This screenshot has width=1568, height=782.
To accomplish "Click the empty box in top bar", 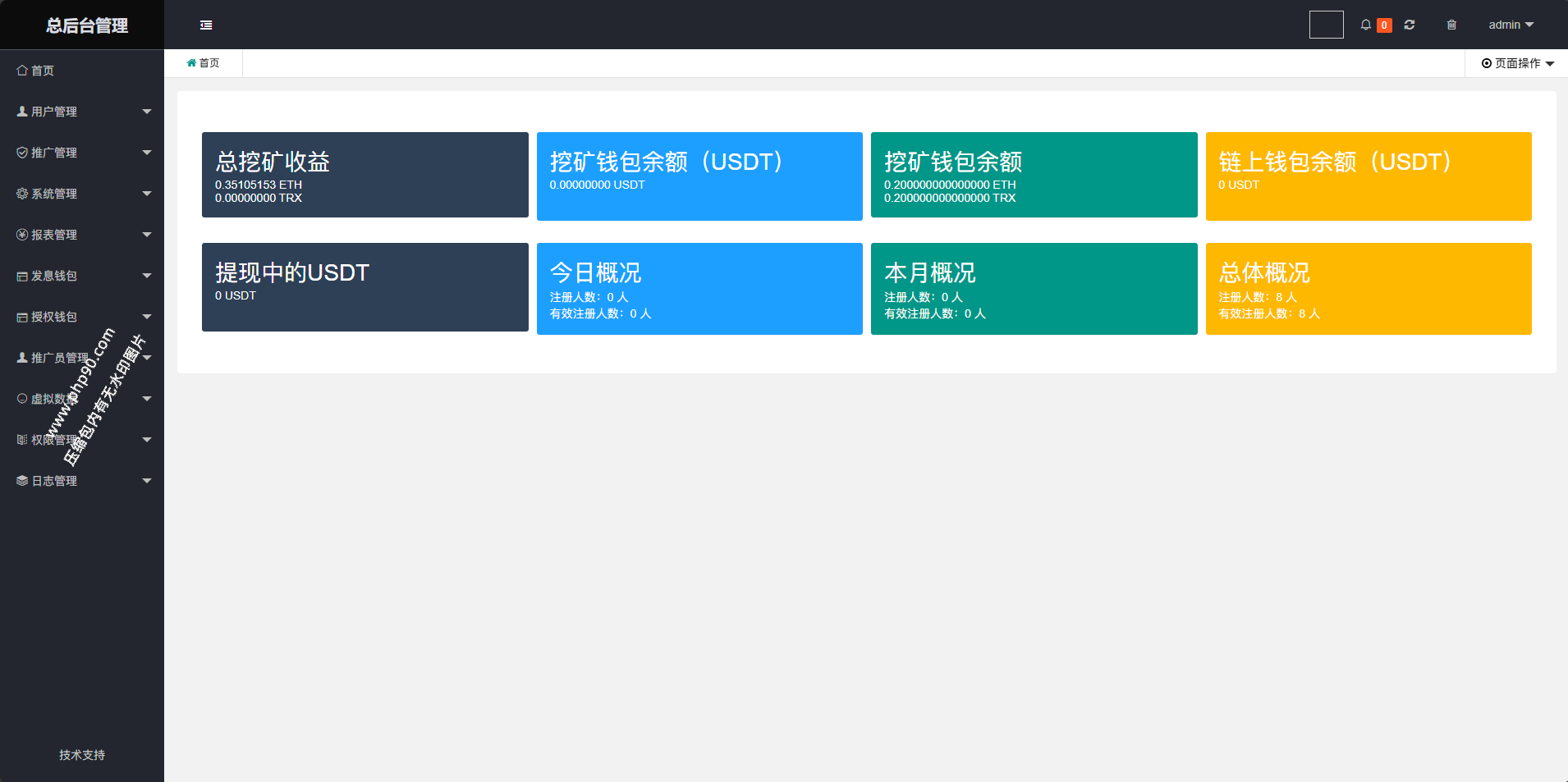I will (1326, 25).
